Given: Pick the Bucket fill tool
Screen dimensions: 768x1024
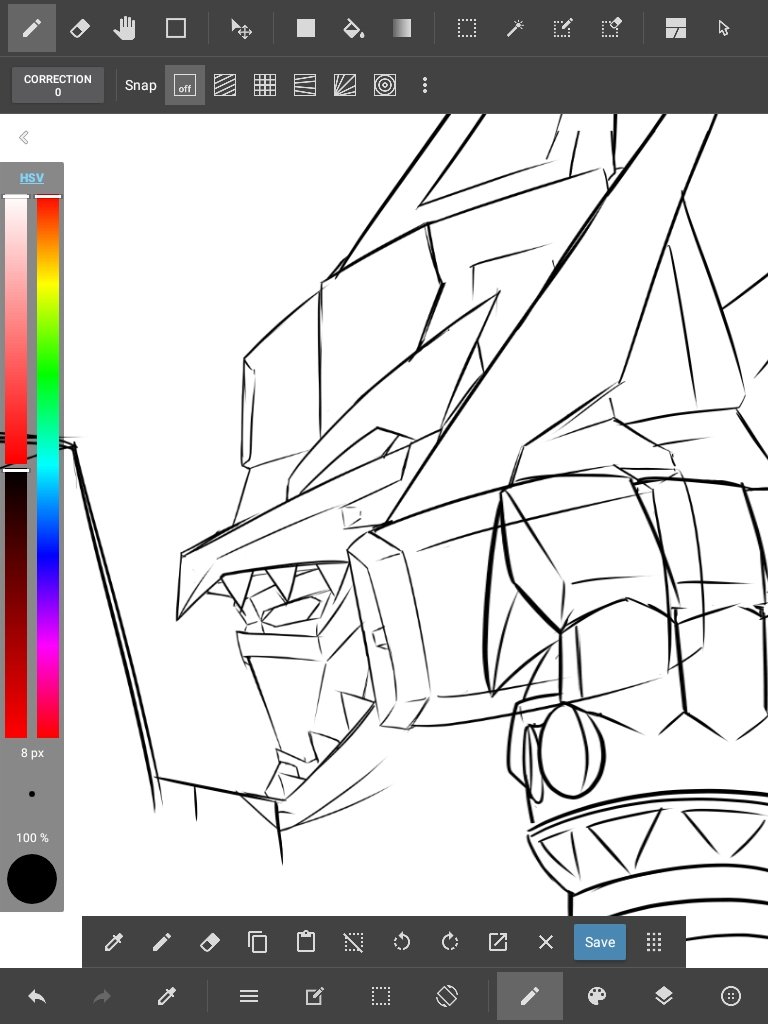Looking at the screenshot, I should pyautogui.click(x=353, y=28).
